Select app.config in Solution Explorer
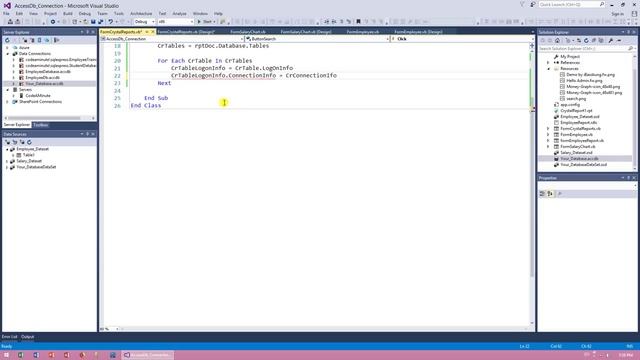Viewport: 640px width, 360px height. tap(570, 105)
